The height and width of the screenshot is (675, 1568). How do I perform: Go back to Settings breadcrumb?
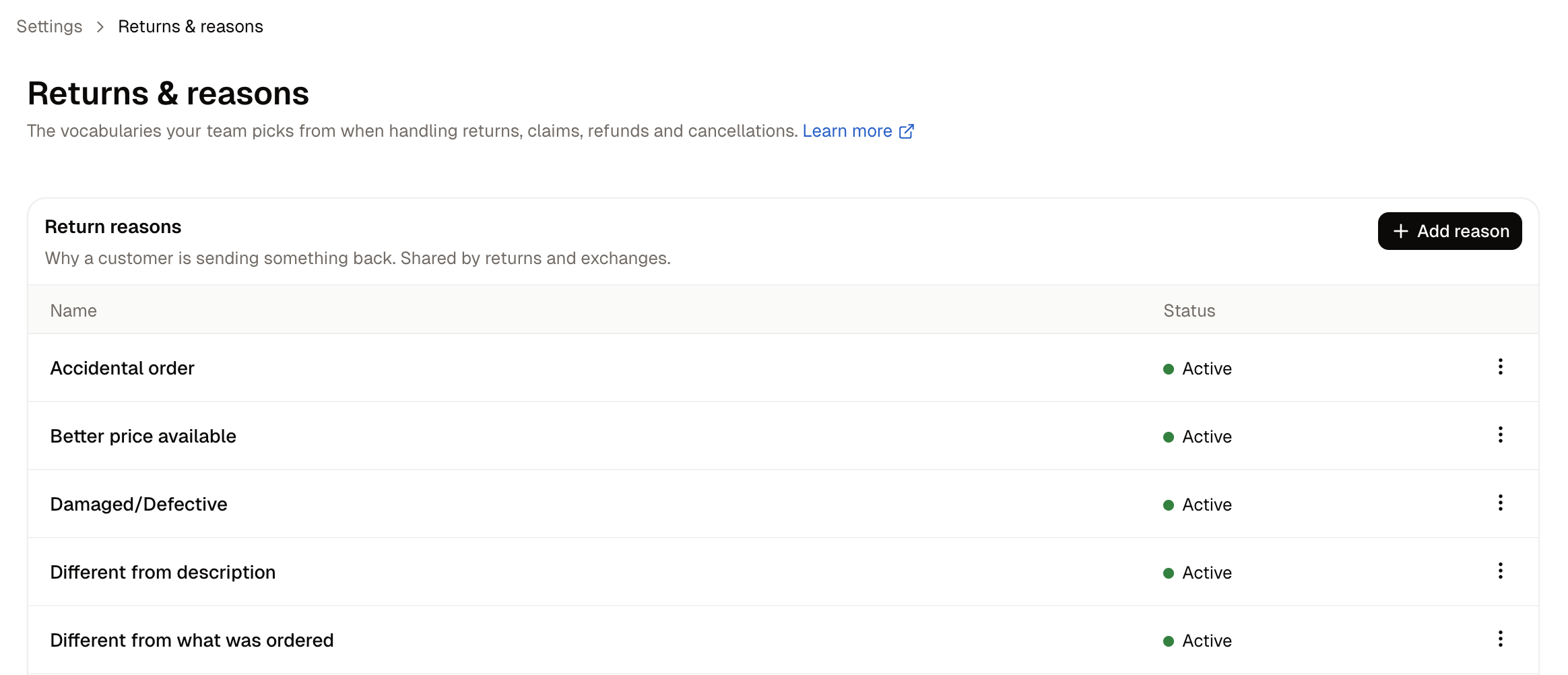(49, 26)
